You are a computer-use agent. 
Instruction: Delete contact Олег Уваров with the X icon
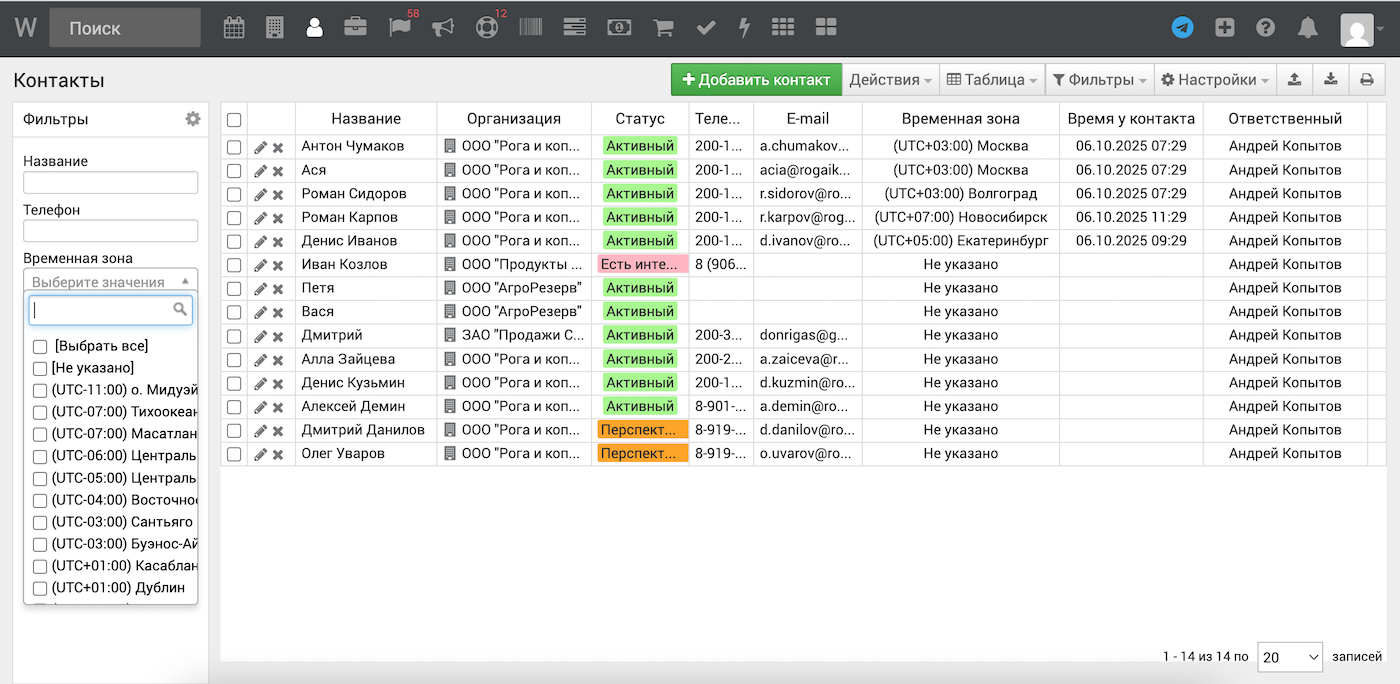(278, 455)
